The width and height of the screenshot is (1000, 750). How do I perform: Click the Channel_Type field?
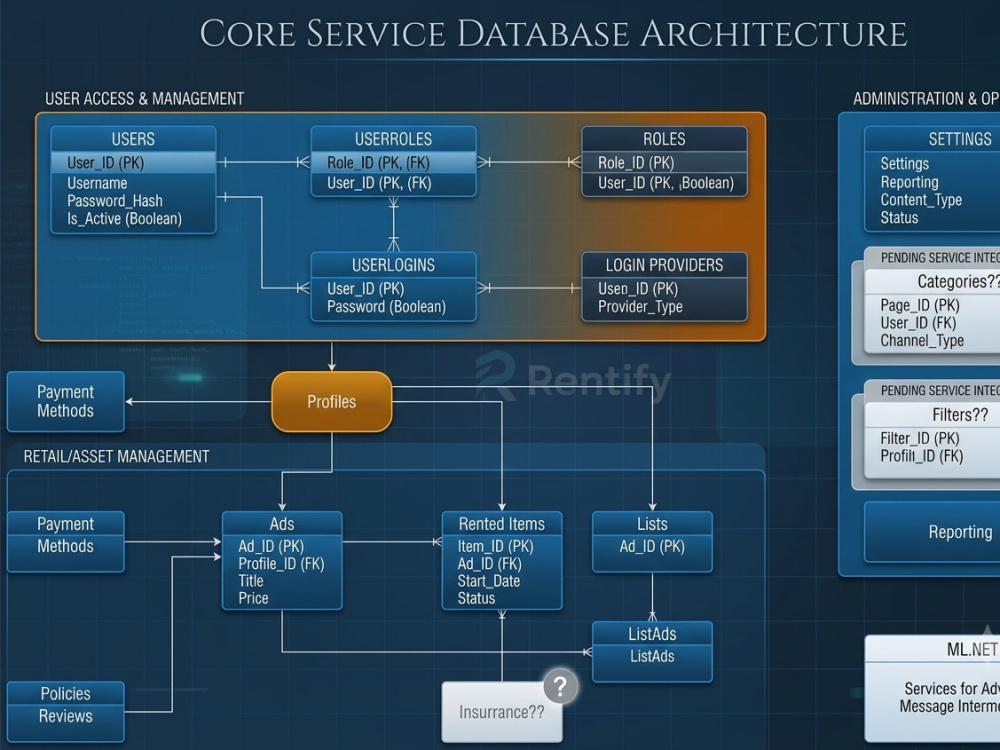[922, 341]
